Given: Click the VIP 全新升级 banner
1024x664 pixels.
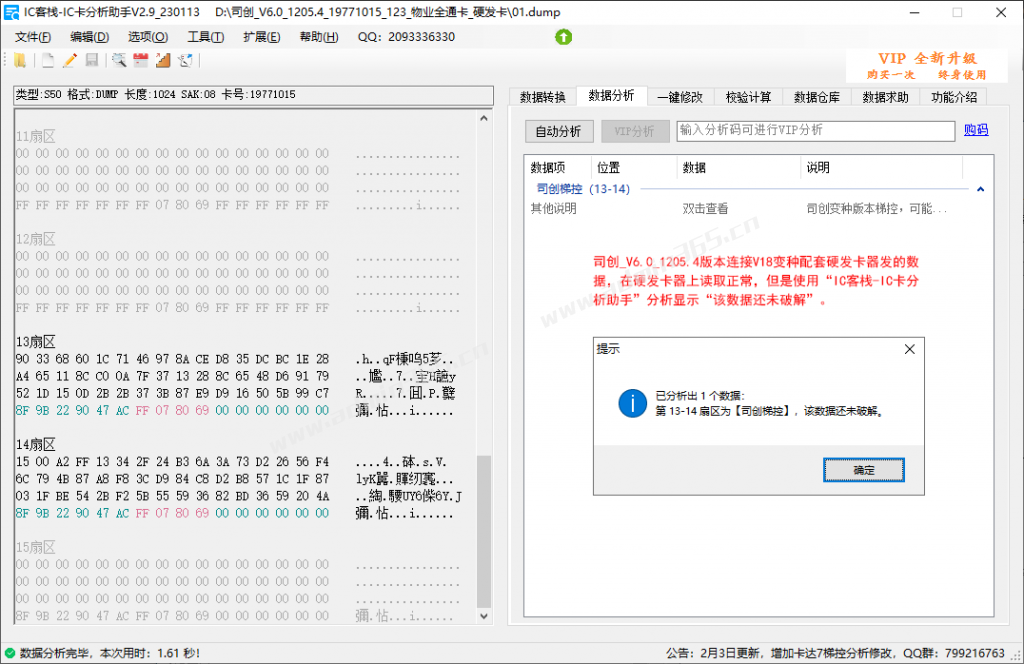Looking at the screenshot, I should (x=926, y=66).
